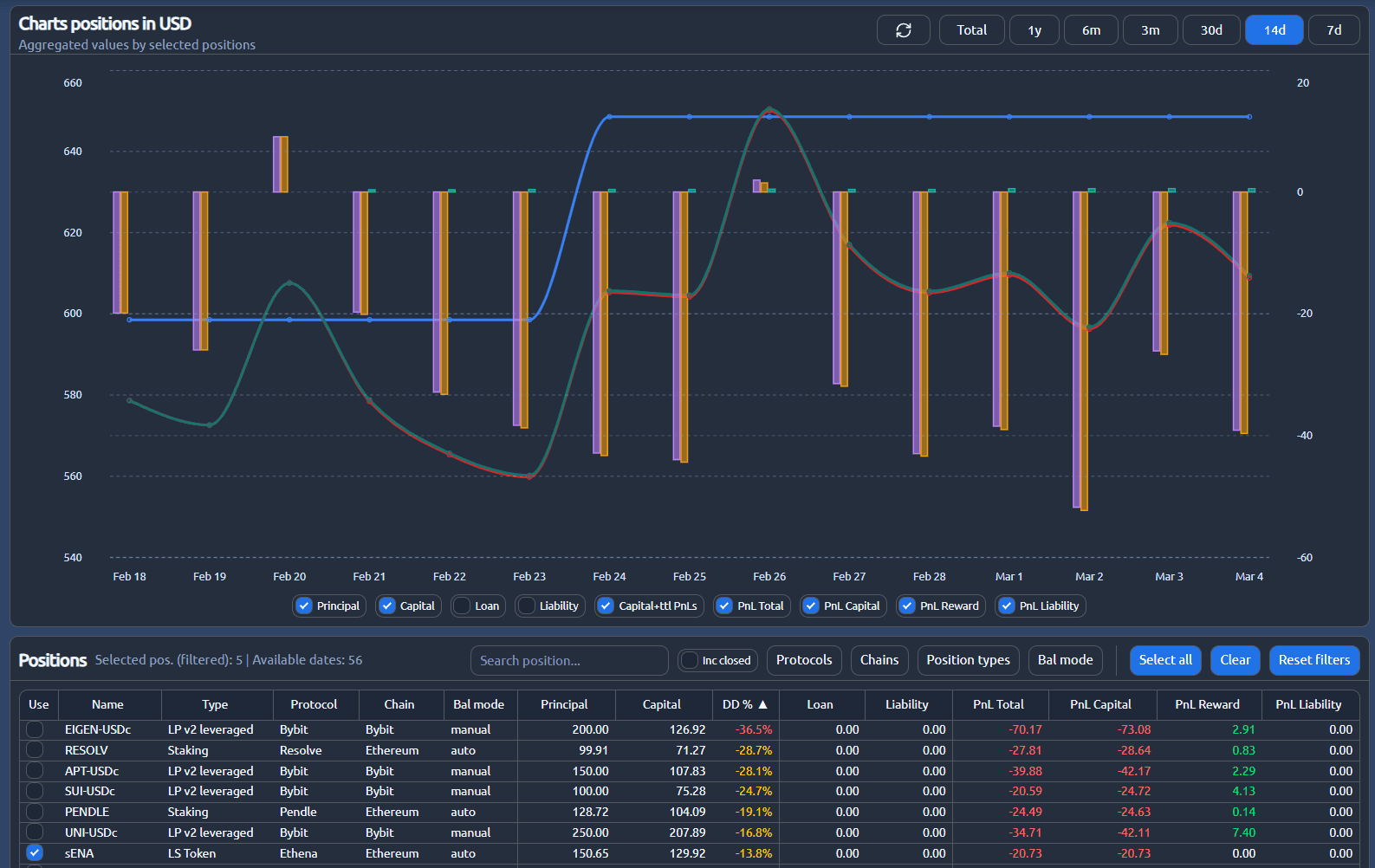The image size is (1375, 868).
Task: Toggle the Capital series checkbox
Action: click(x=387, y=606)
